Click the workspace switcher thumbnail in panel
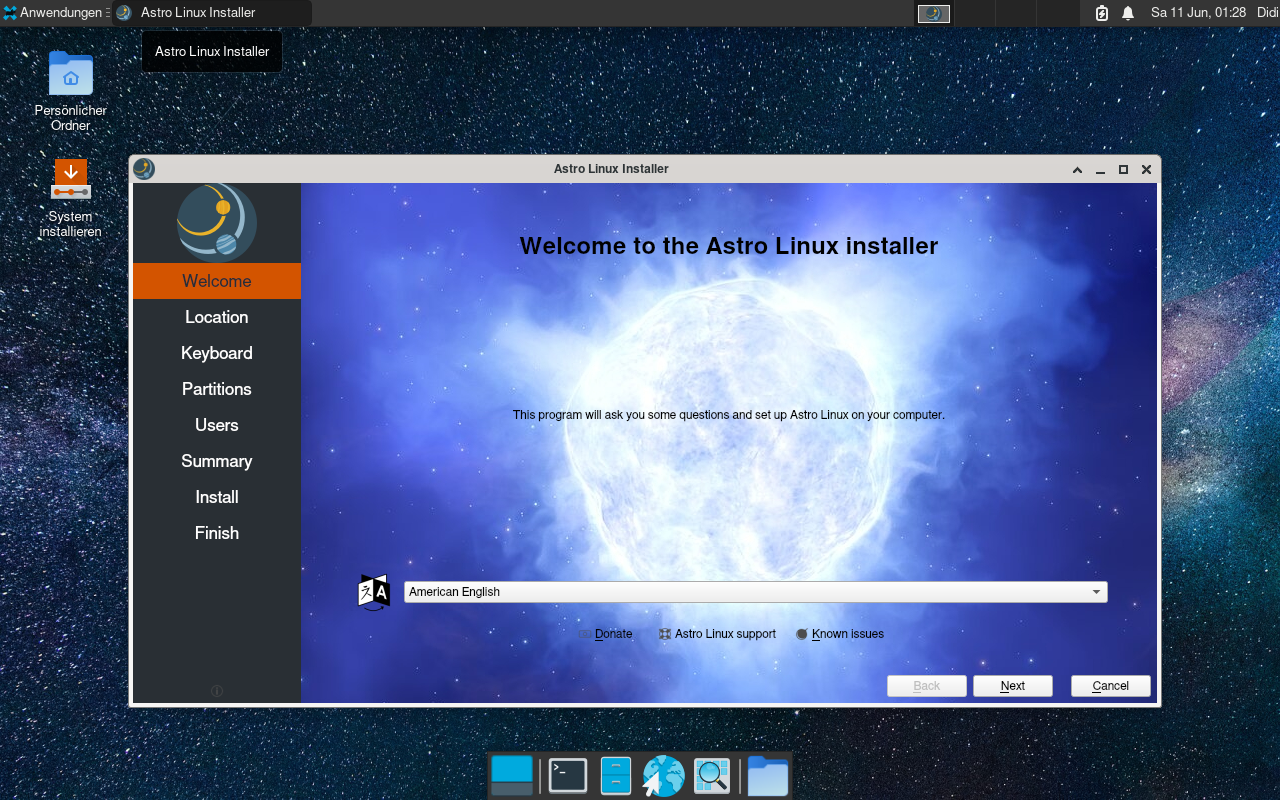Image resolution: width=1280 pixels, height=800 pixels. click(934, 13)
